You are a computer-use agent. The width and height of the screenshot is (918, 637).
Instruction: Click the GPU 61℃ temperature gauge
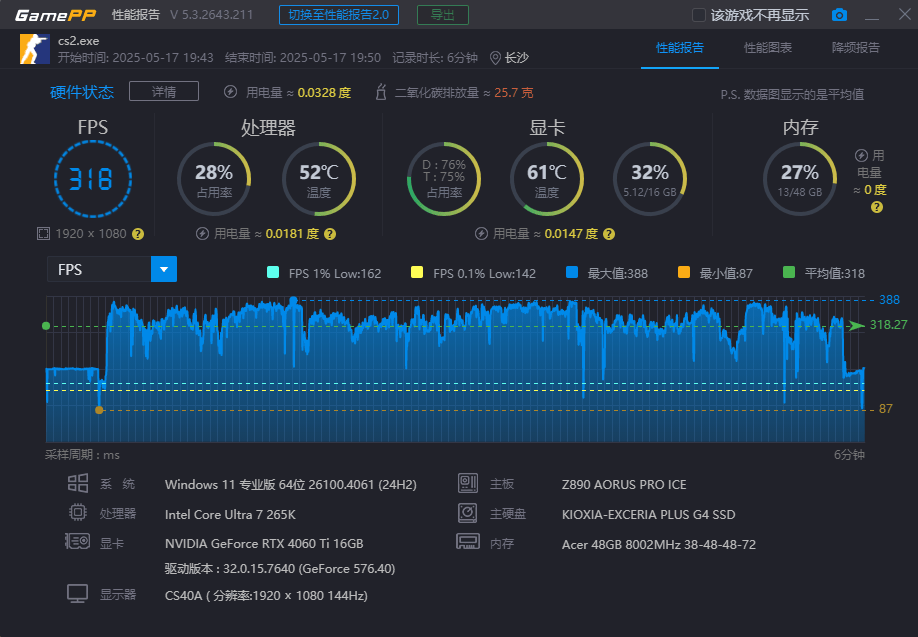coord(547,179)
